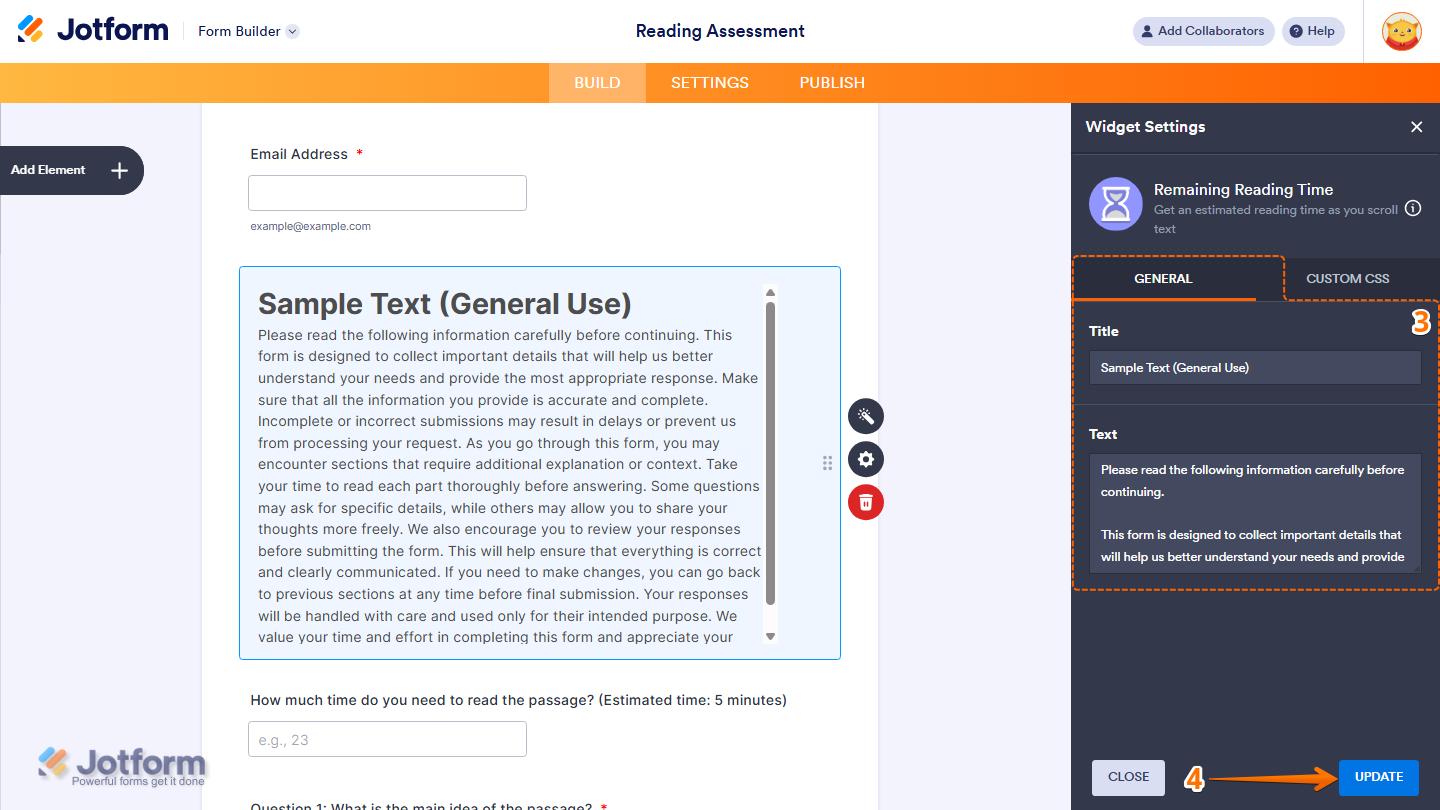The width and height of the screenshot is (1440, 810).
Task: Switch to the PUBLISH tab
Action: (x=831, y=82)
